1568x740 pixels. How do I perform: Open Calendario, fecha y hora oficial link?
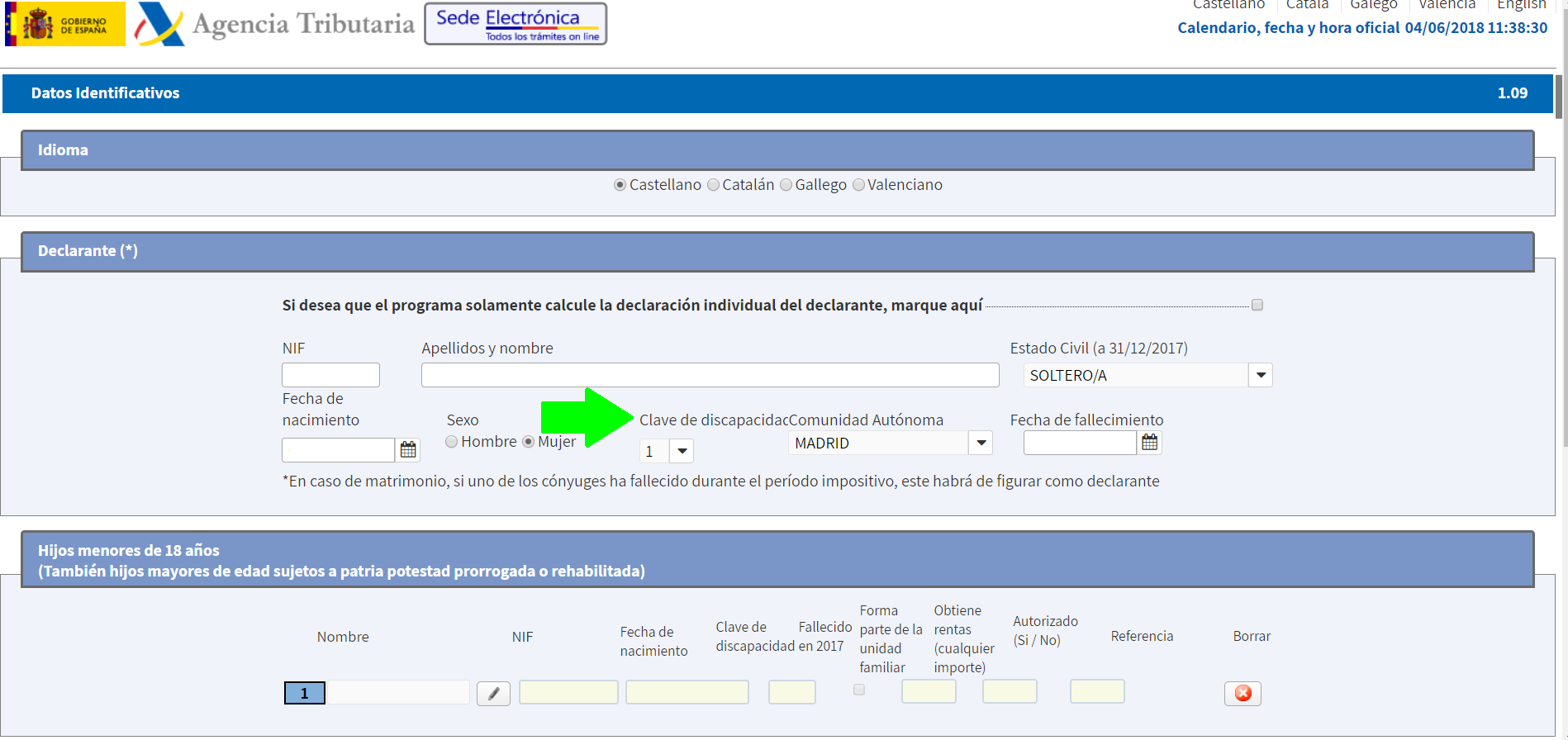pyautogui.click(x=1362, y=28)
